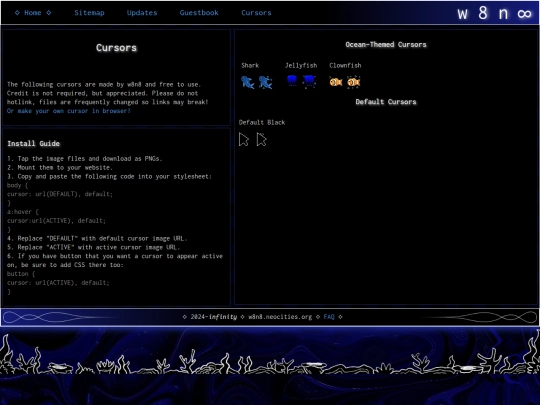Download the Default Black arrow cursor
This screenshot has height=405, width=540.
(x=243, y=140)
